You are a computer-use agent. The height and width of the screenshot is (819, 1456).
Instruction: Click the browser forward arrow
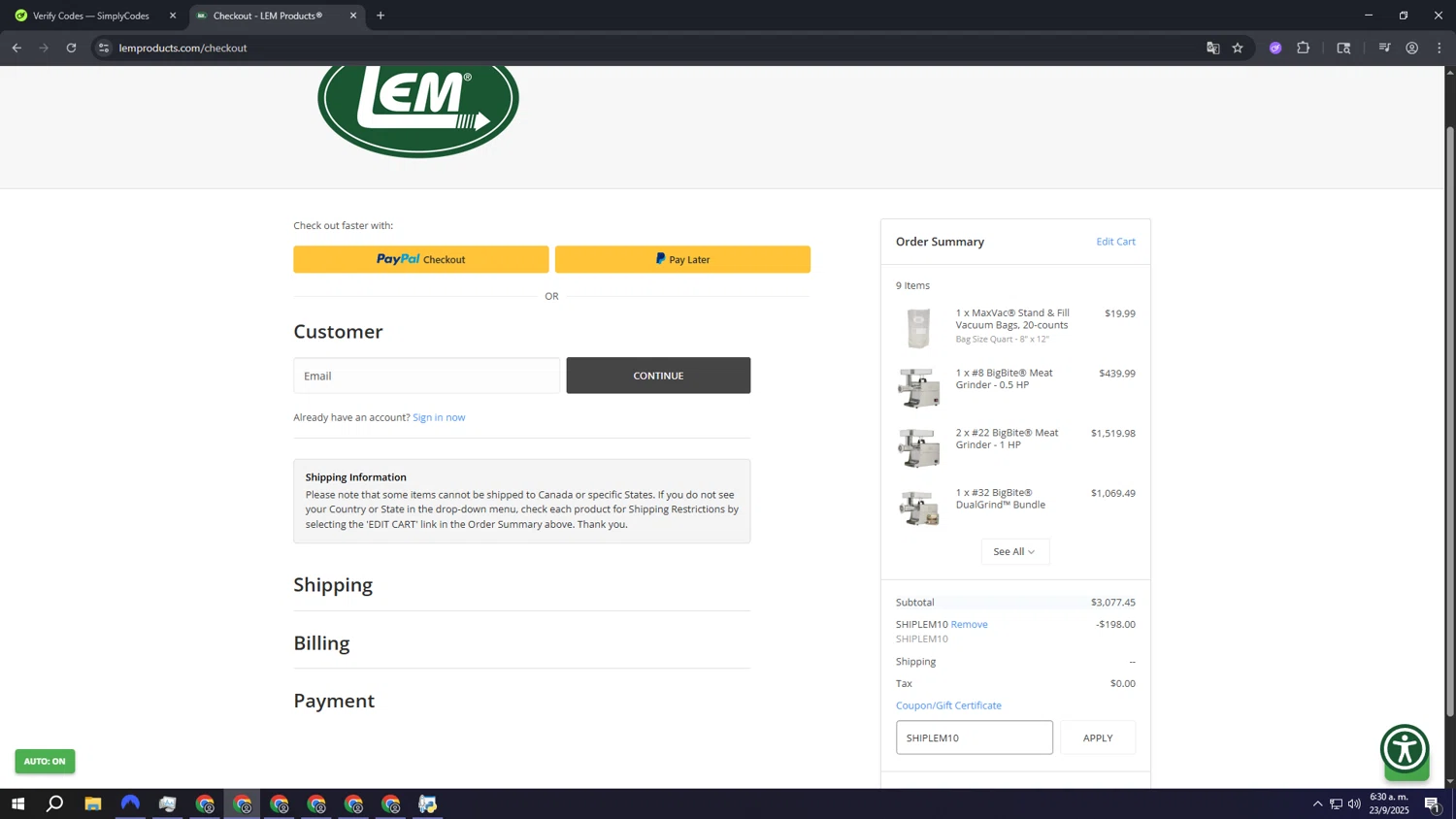click(x=44, y=48)
